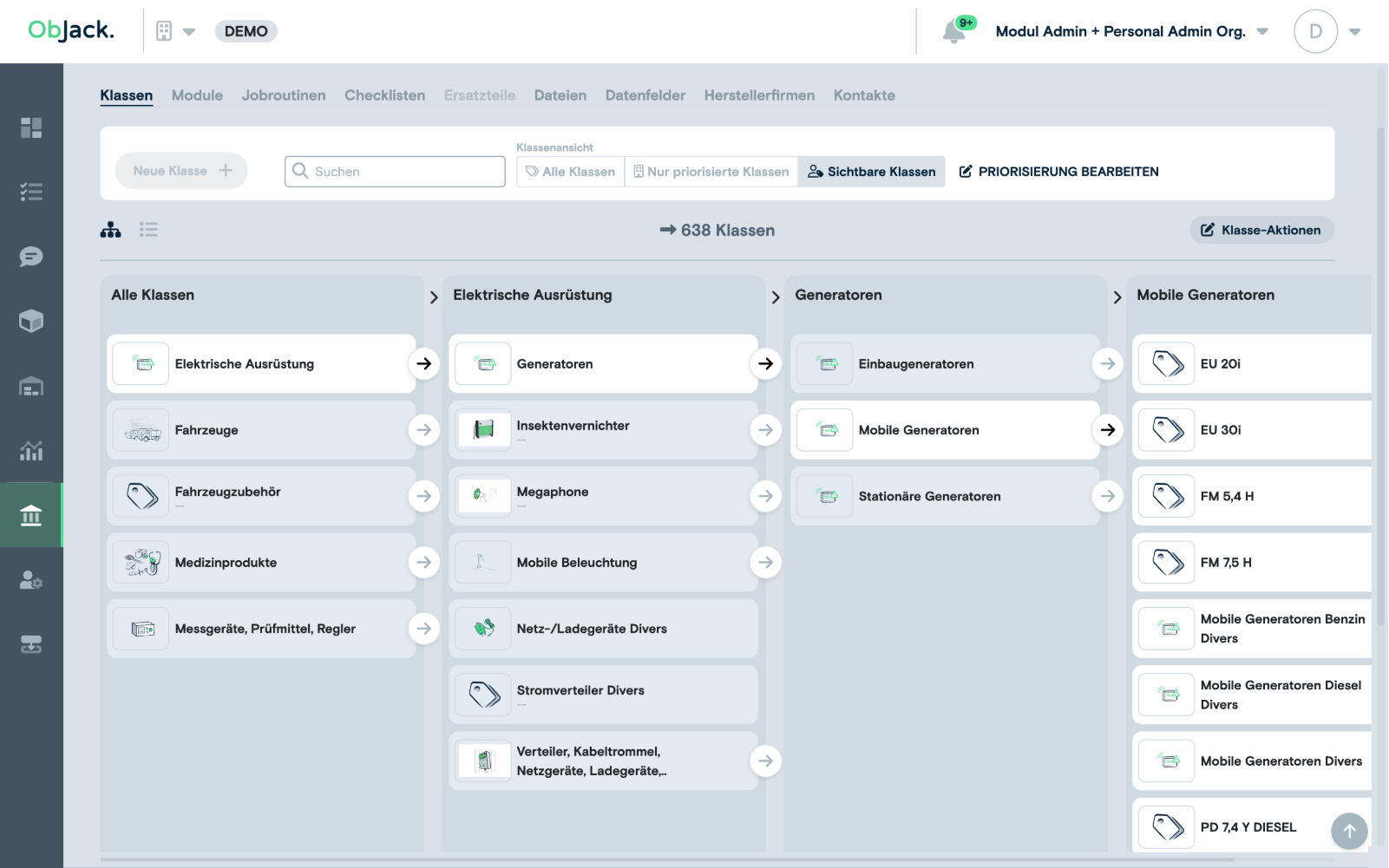Expand the Fahrzeuge class with its arrow
Viewport: 1389px width, 868px height.
tap(424, 429)
